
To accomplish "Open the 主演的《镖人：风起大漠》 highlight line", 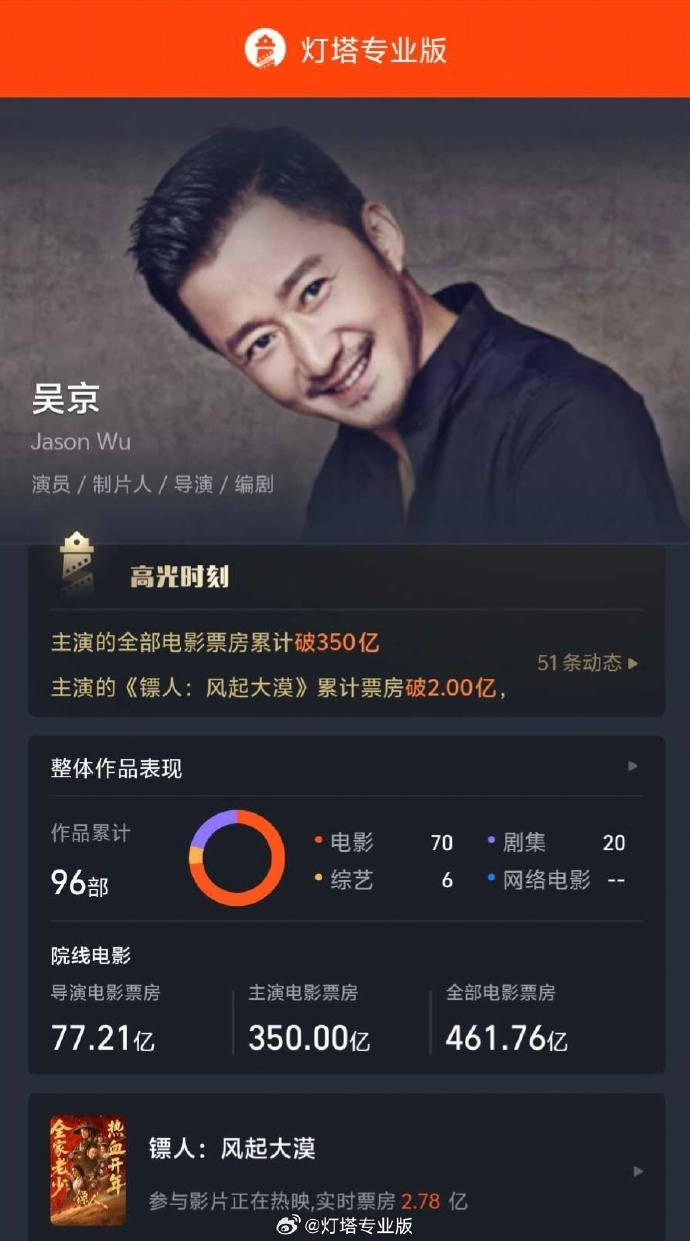I will [278, 687].
